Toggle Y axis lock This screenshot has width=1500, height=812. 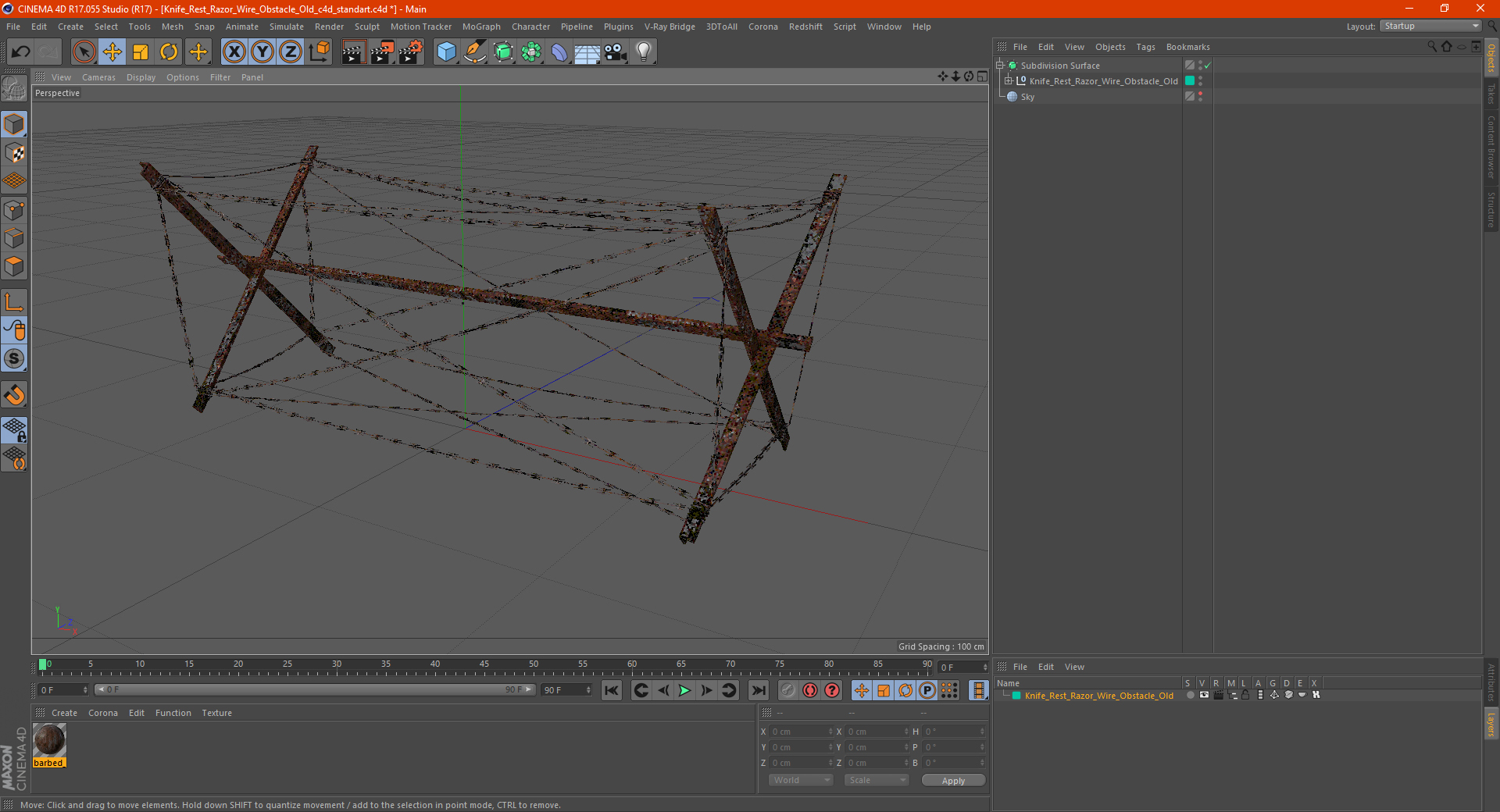coord(262,52)
